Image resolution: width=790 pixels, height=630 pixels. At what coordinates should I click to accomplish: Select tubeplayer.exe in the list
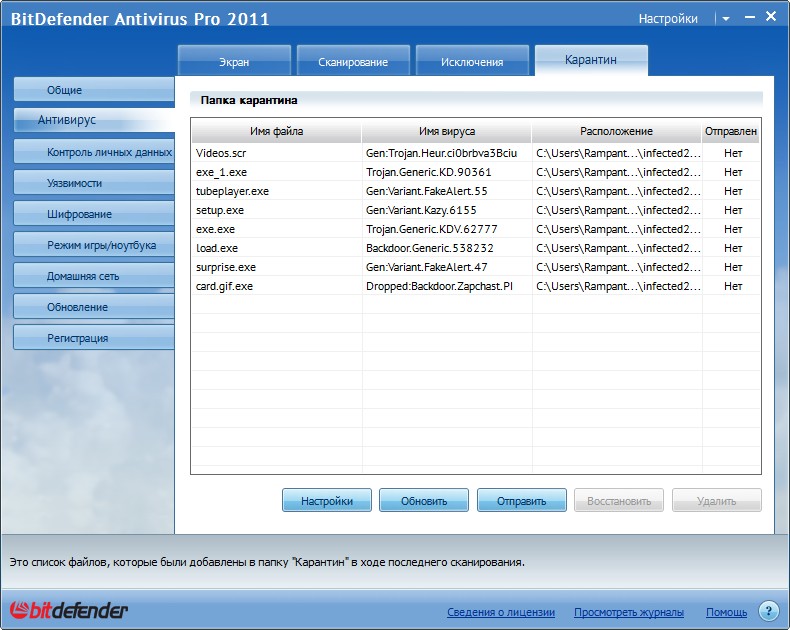point(476,191)
